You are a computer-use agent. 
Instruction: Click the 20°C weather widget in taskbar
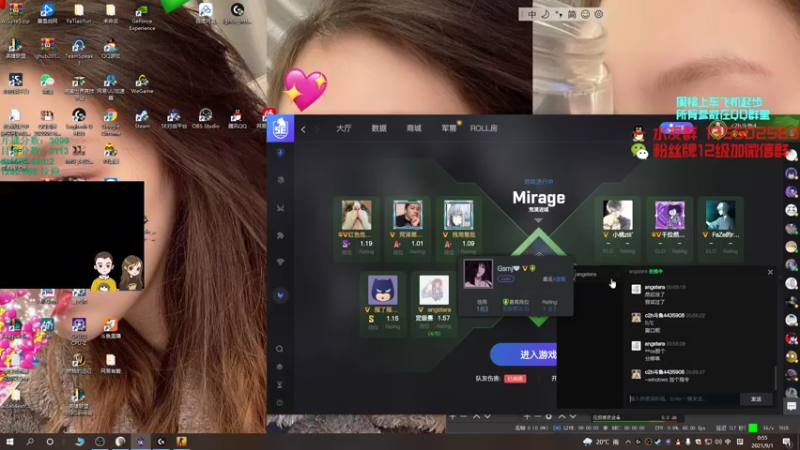(x=602, y=442)
